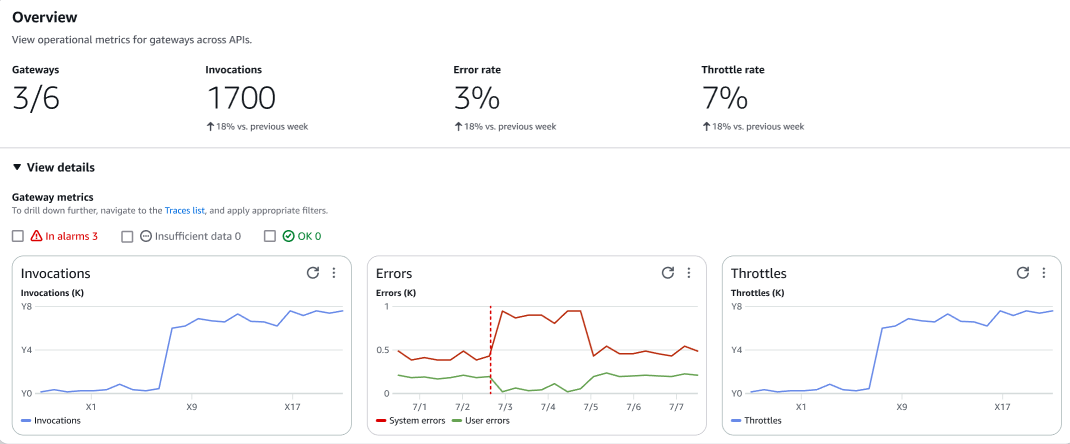
Task: Click the Invocations value 1700
Action: [240, 98]
